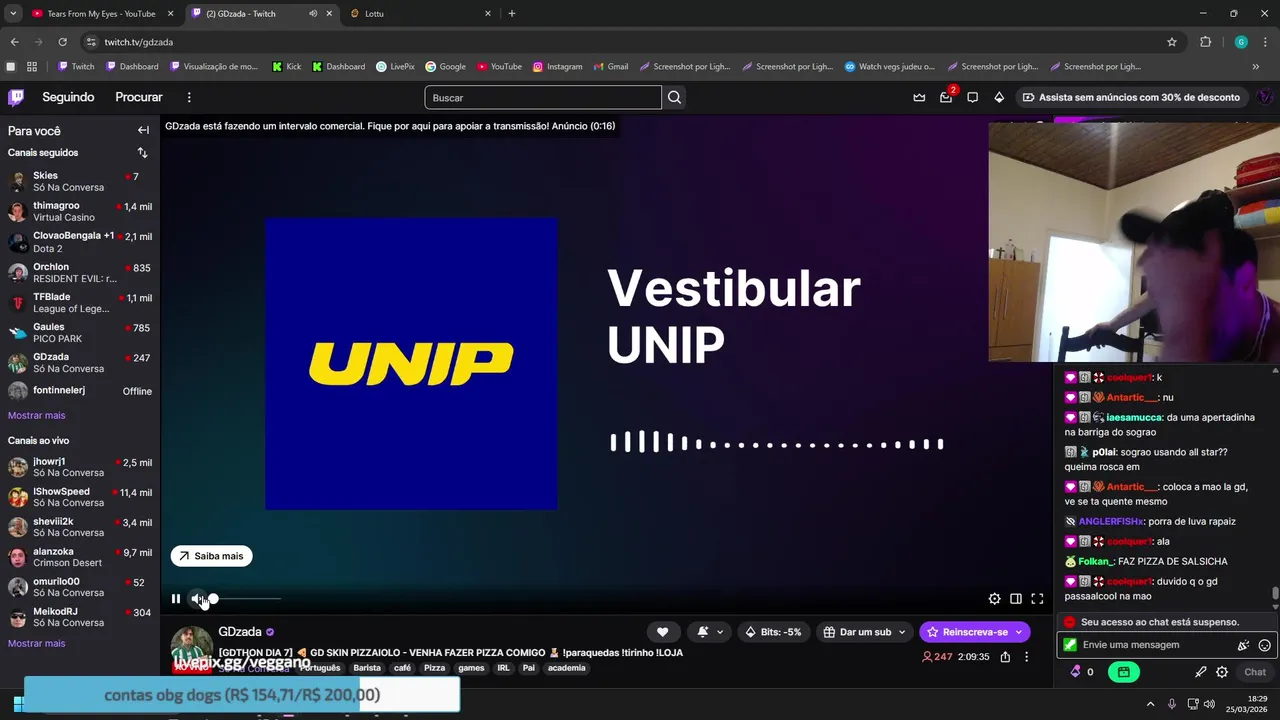Reload the page
The image size is (1280, 720).
coord(62,42)
